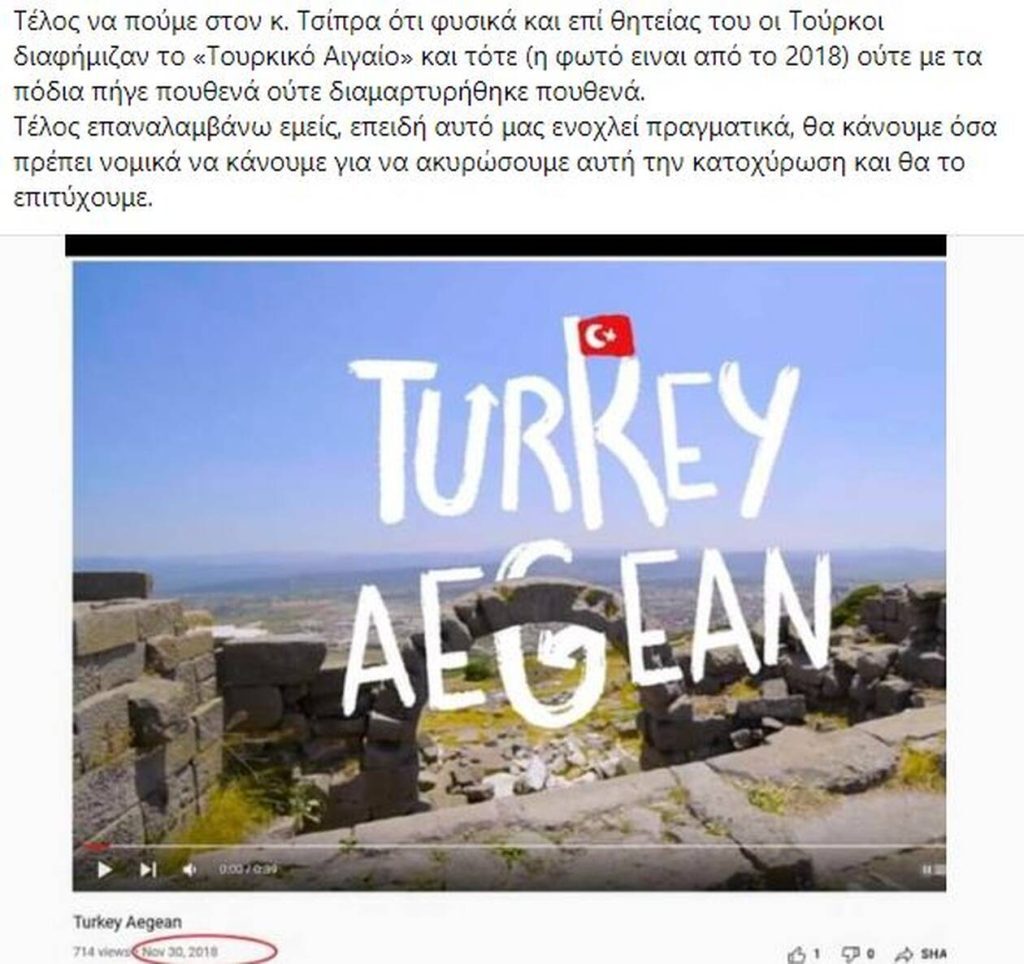Screen dimensions: 1024x964
Task: Click the SHA share label text
Action: point(934,954)
